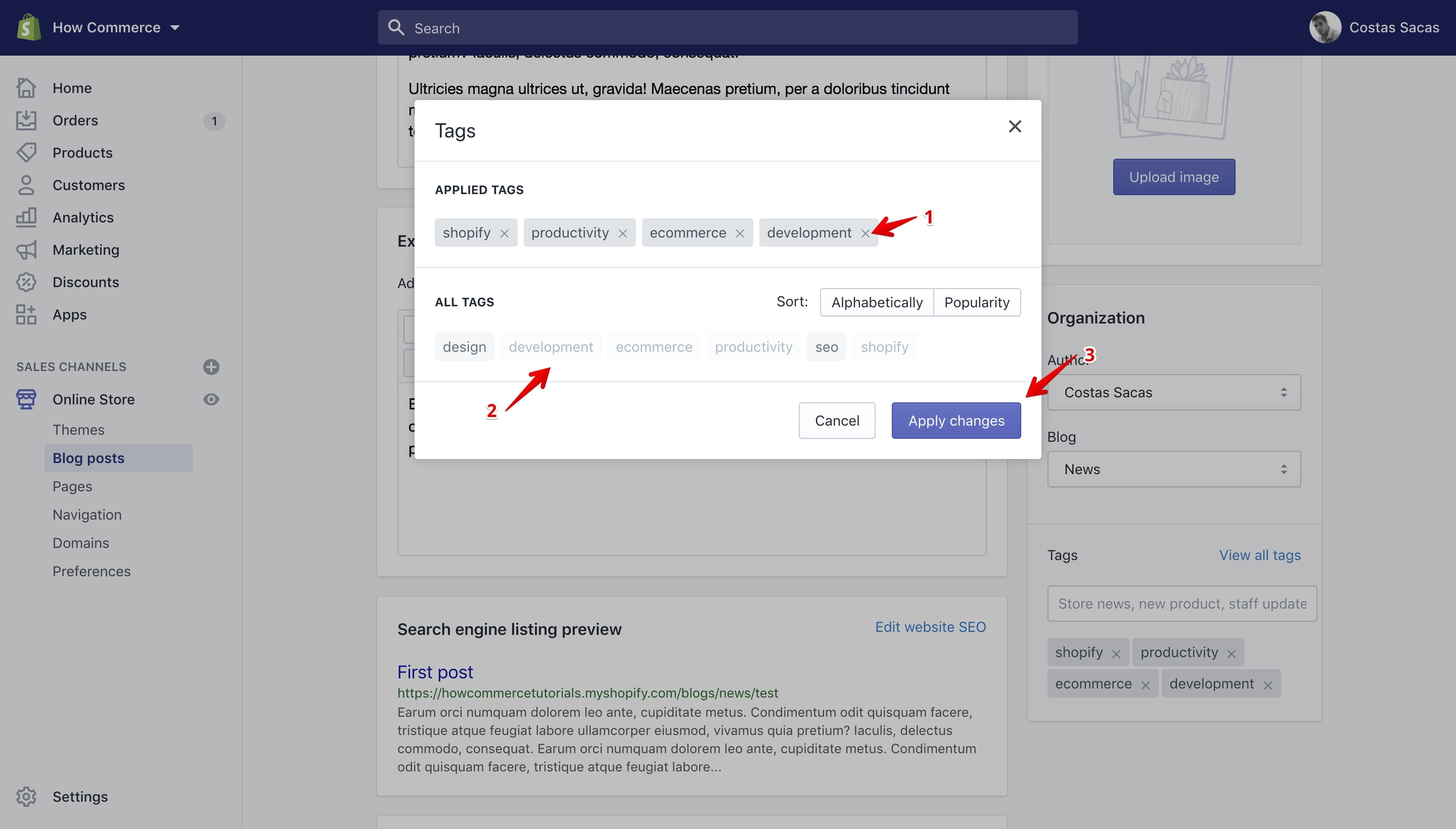Open the Discounts menu item
This screenshot has width=1456, height=829.
pyautogui.click(x=86, y=283)
